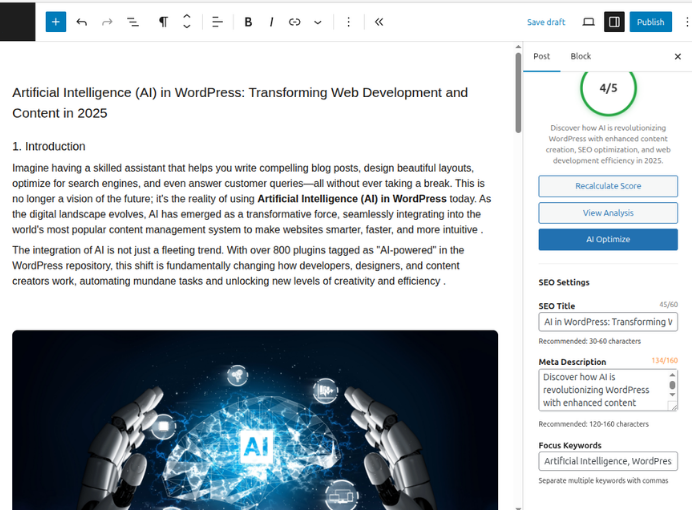The width and height of the screenshot is (692, 510).
Task: Open View Analysis
Action: pos(608,213)
